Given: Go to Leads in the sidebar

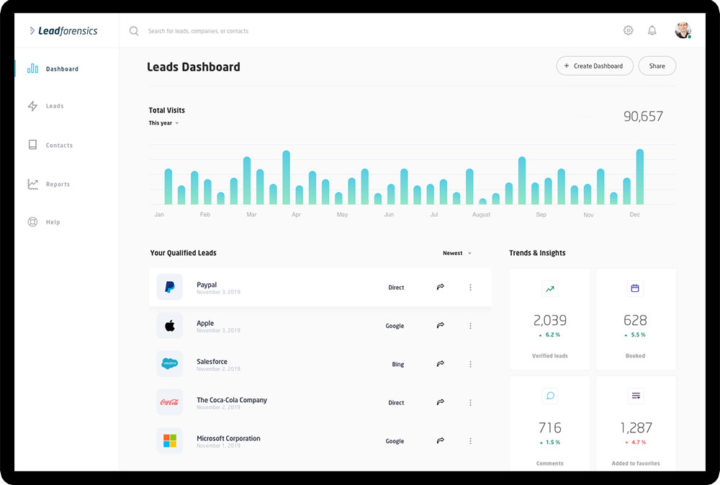Looking at the screenshot, I should [54, 106].
